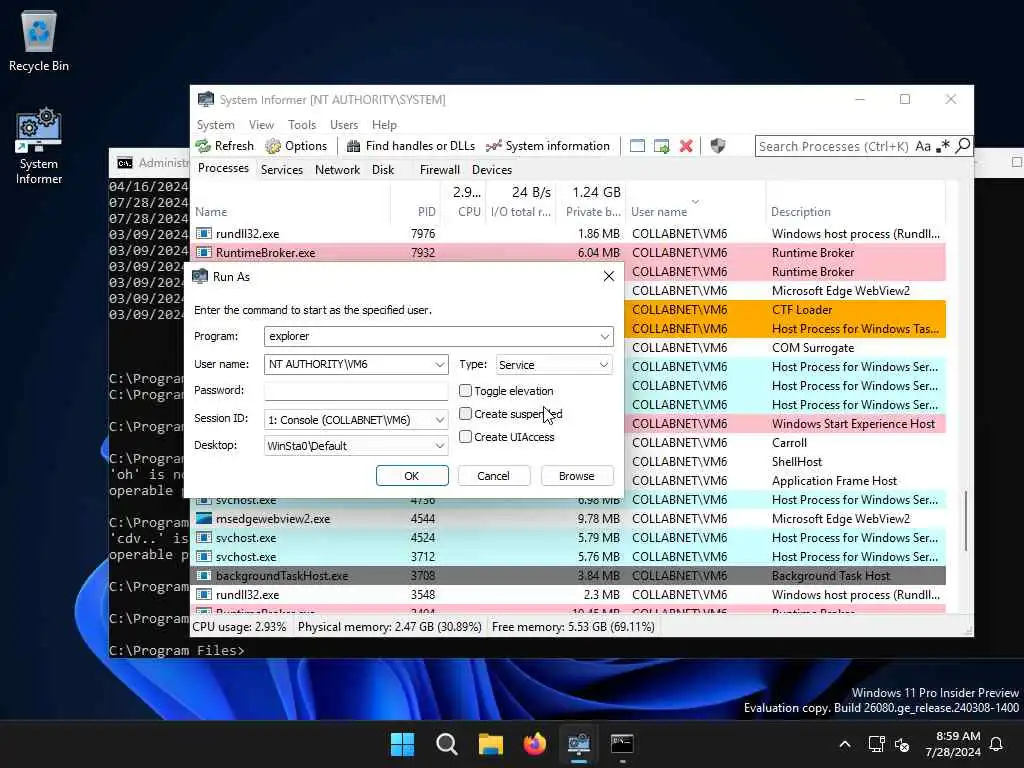Click the svchost.exe 3712 process icon

pyautogui.click(x=204, y=556)
